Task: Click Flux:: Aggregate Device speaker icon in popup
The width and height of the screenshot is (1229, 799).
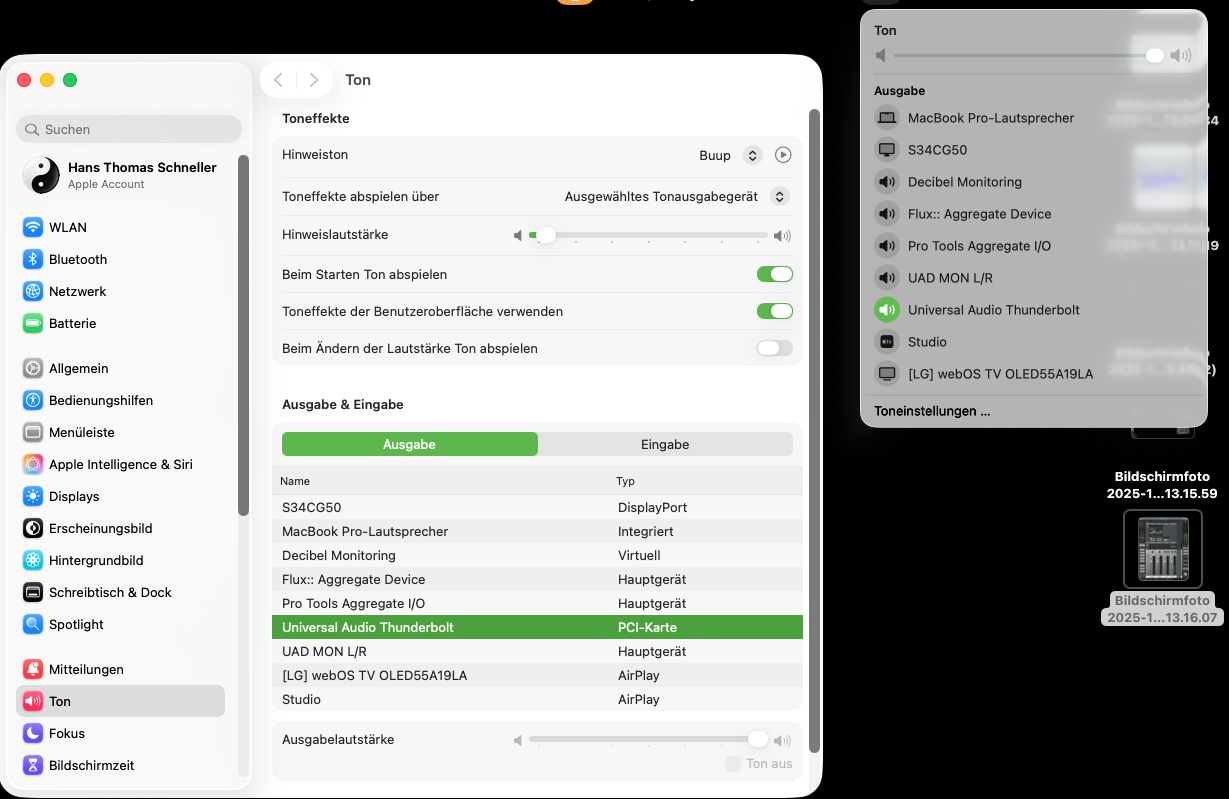Action: point(886,214)
